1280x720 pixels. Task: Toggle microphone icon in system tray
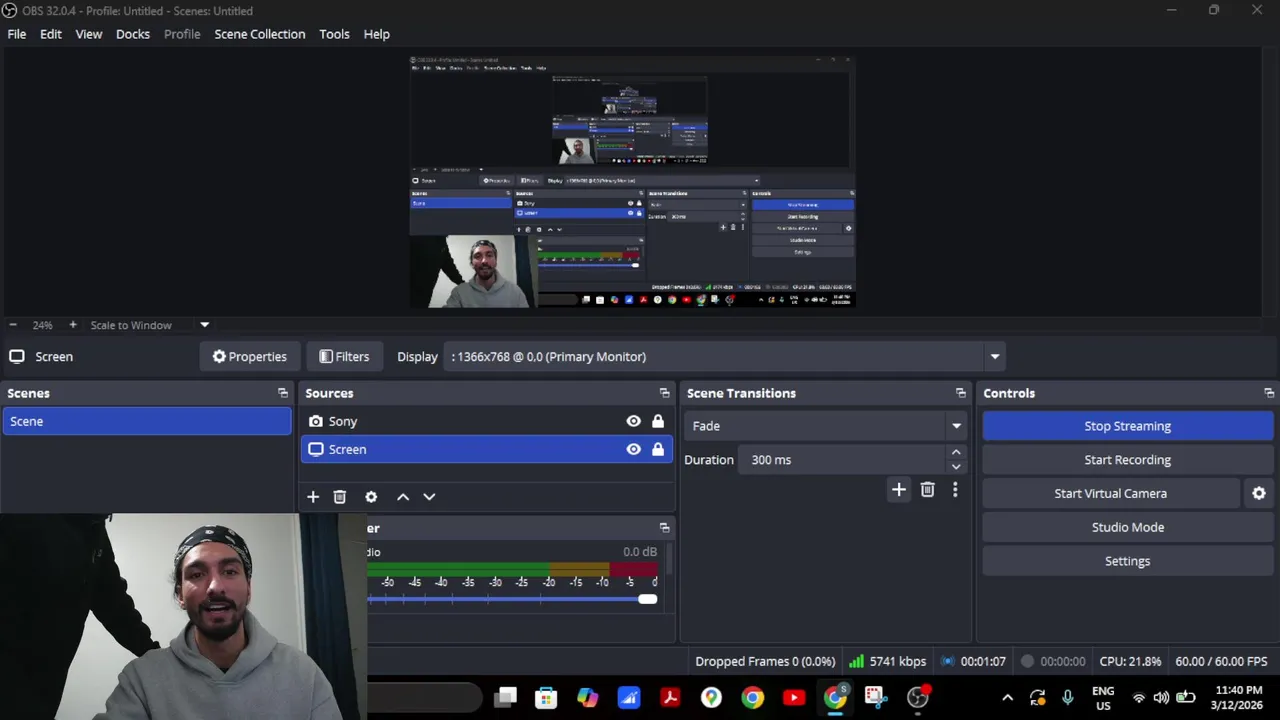click(1067, 697)
